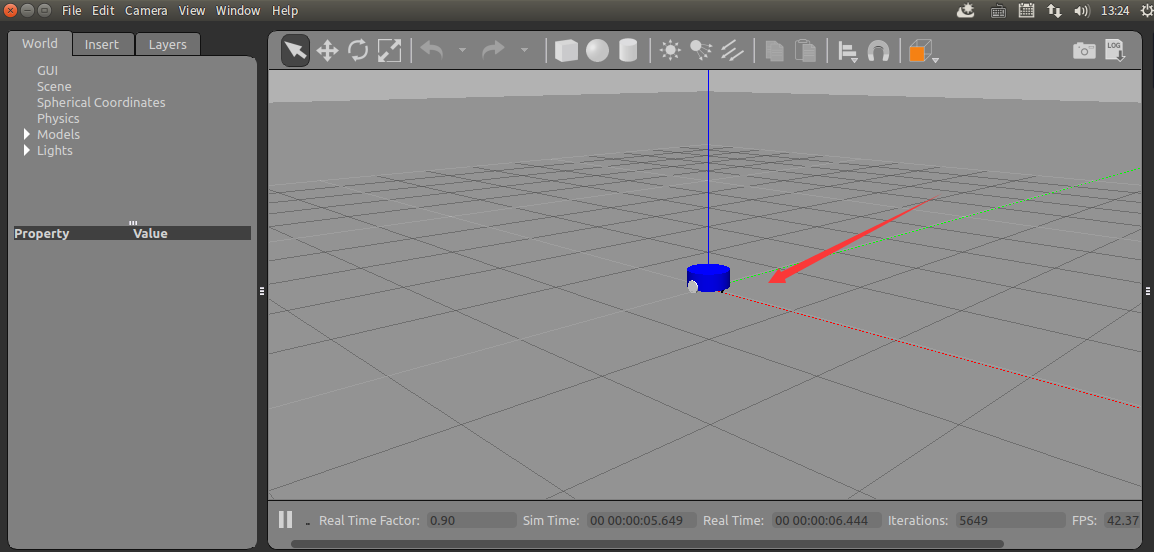This screenshot has height=552, width=1154.
Task: Insert a box shape
Action: 566,51
